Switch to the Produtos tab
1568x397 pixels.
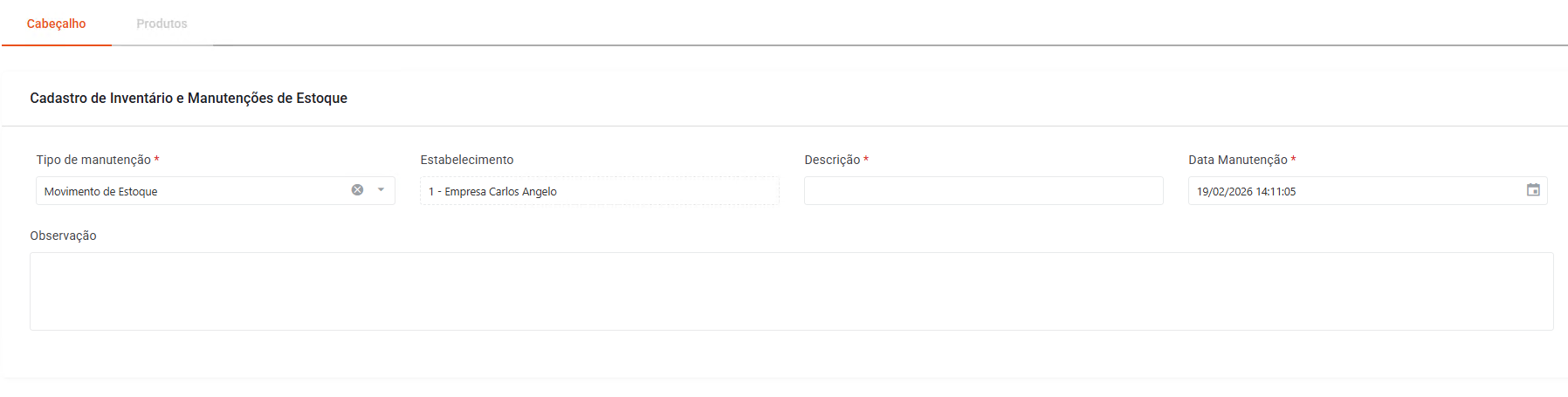pos(162,24)
